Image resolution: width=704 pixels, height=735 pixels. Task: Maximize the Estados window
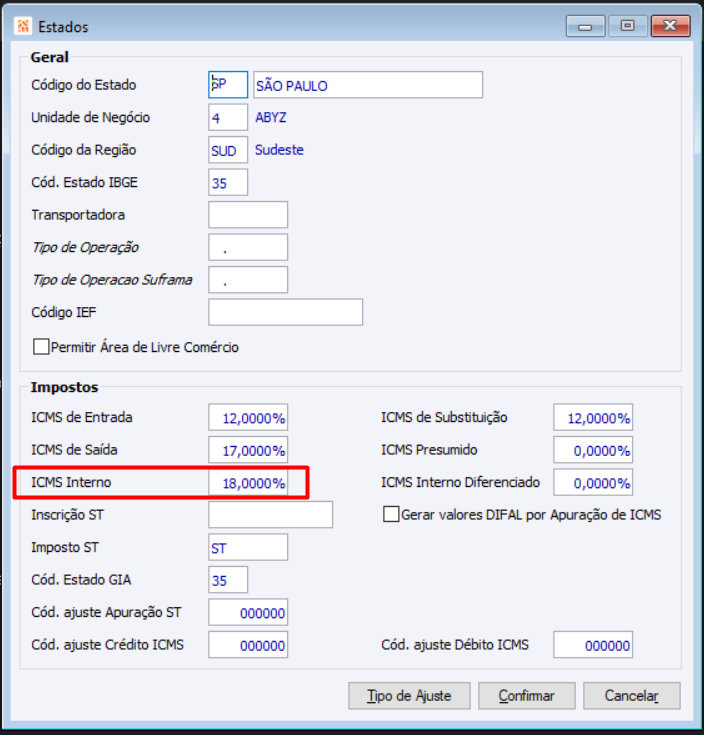pos(627,26)
